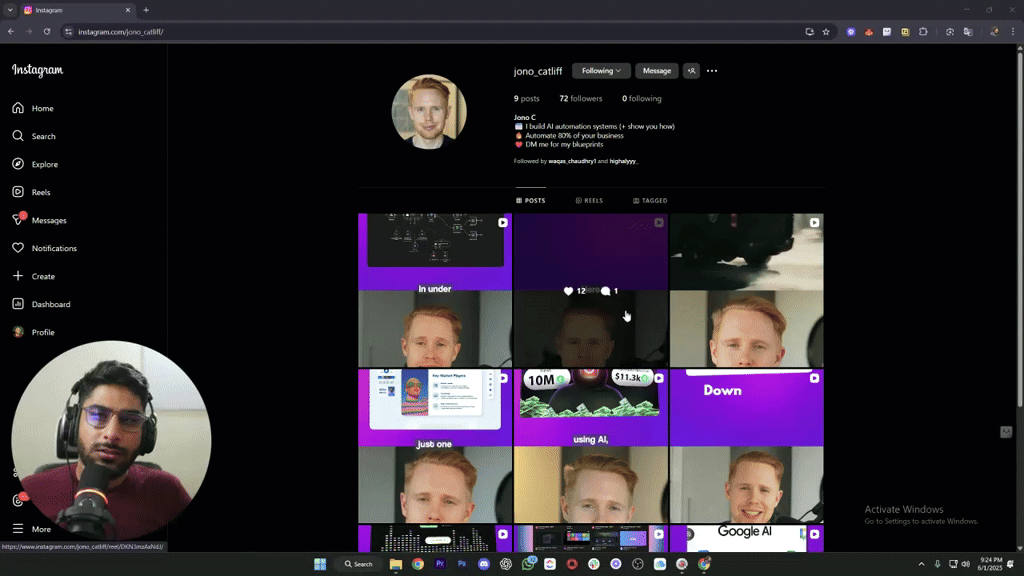Click the Search magnifier in sidebar
Viewport: 1024px width, 576px height.
18,136
